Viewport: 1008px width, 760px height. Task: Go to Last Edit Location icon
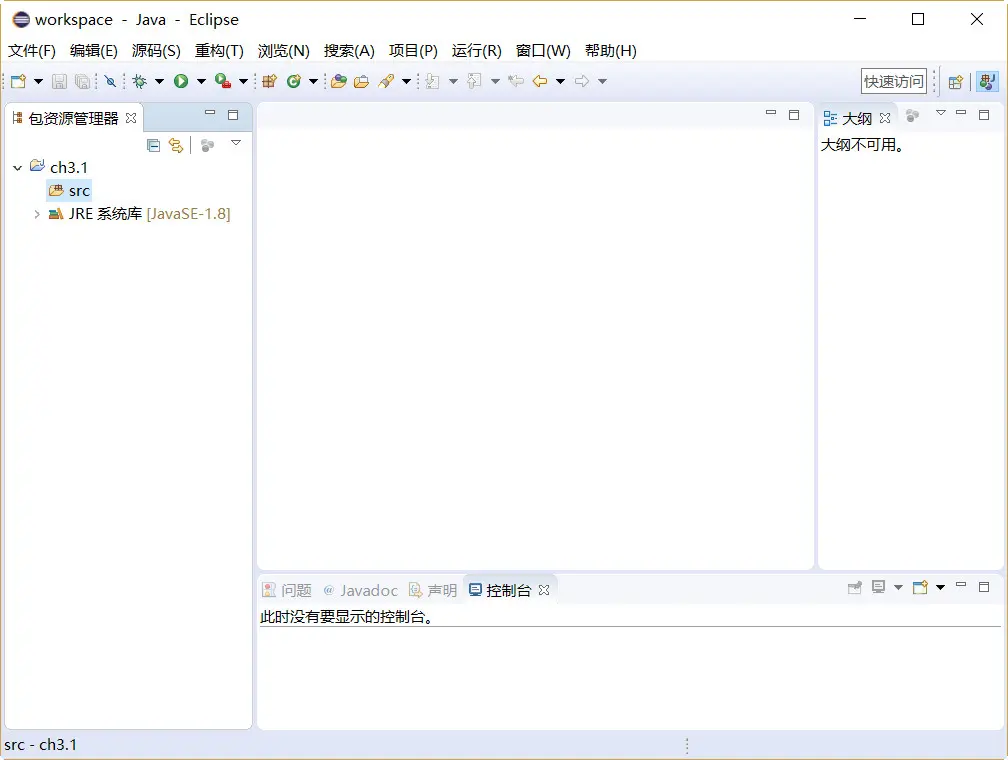(516, 81)
